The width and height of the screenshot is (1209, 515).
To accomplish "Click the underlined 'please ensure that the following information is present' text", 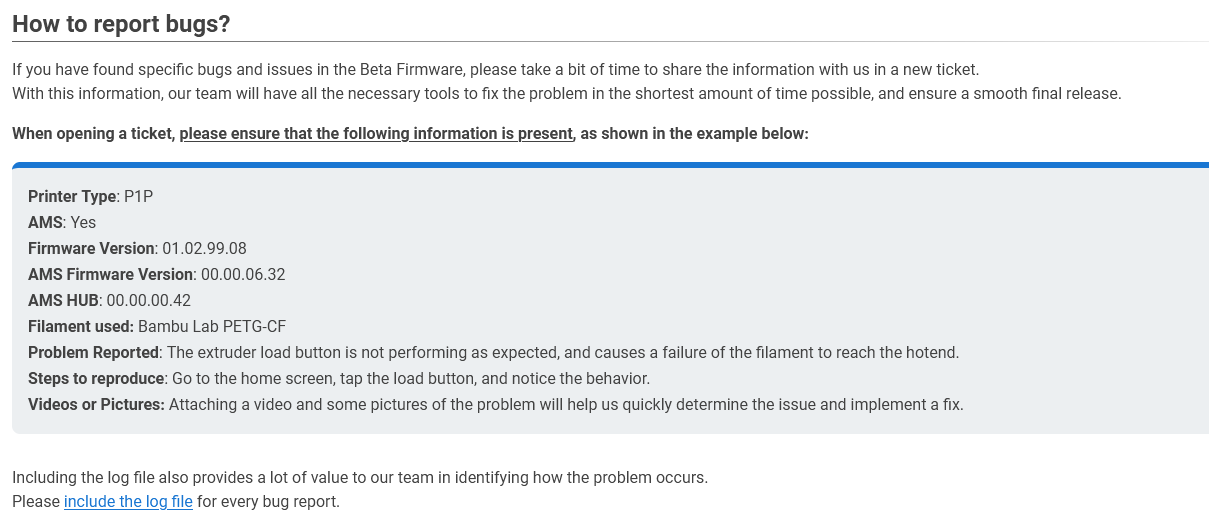I will [377, 133].
